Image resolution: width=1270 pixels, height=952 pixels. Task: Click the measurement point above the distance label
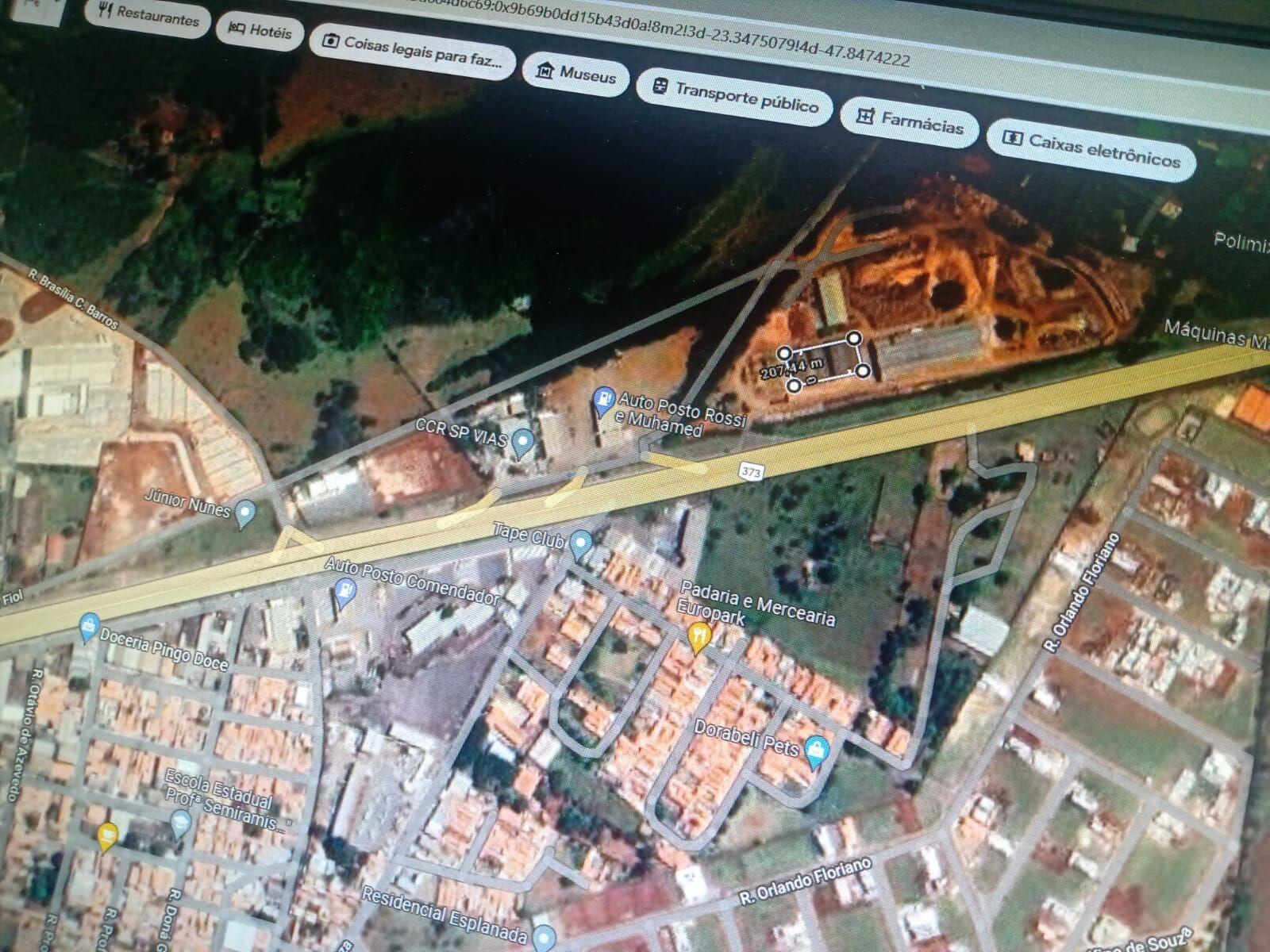point(784,352)
